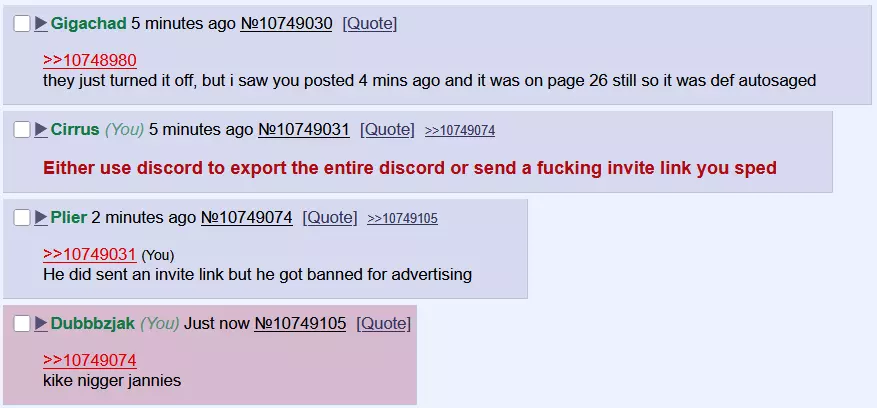The image size is (877, 408).
Task: Click Quote on Cirrus's post
Action: pos(387,130)
